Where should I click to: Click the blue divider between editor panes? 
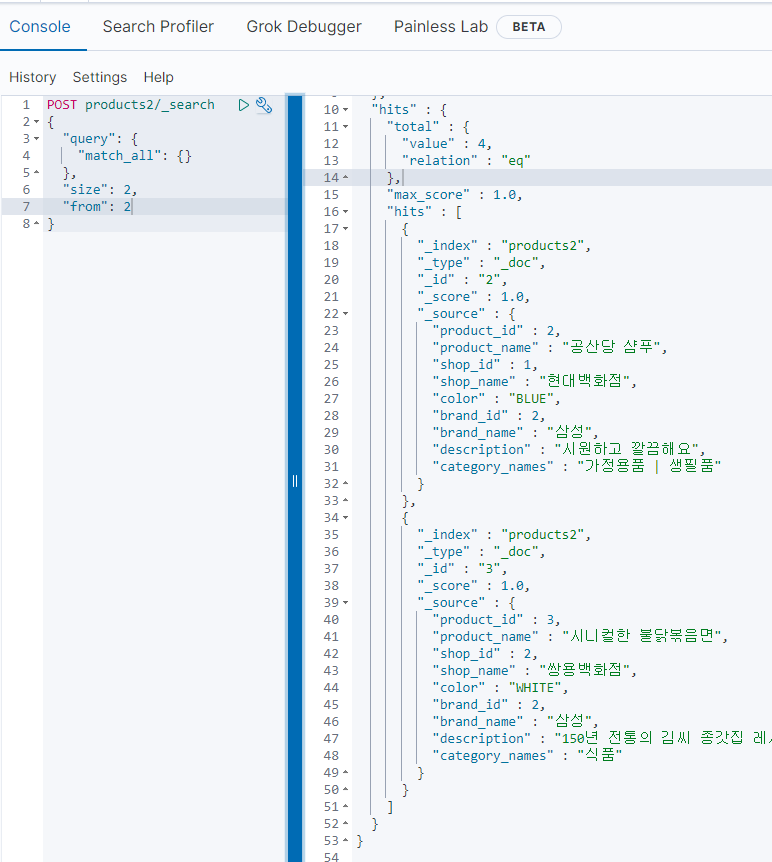[295, 480]
